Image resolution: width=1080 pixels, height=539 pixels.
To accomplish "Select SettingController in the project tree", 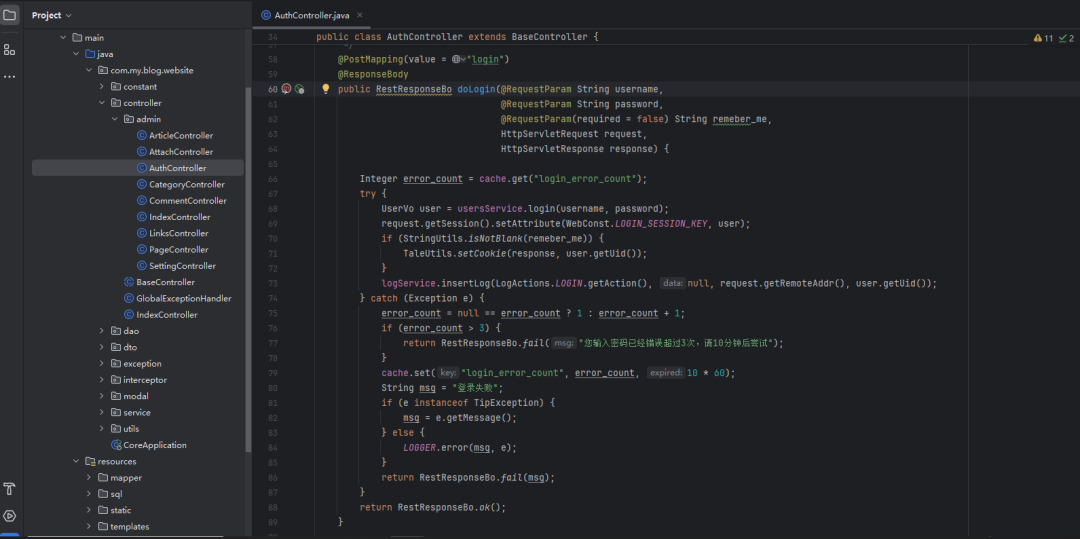I will point(176,266).
